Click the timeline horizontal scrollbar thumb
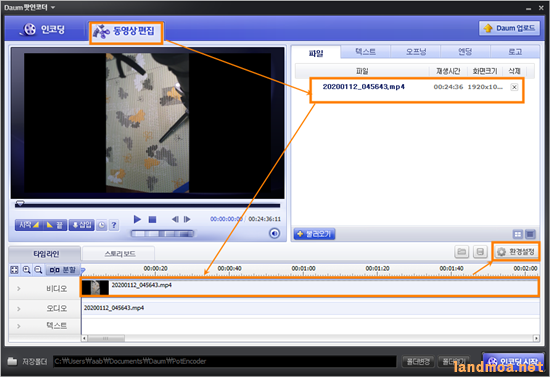Screen dimensions: 550x377 tap(106, 338)
